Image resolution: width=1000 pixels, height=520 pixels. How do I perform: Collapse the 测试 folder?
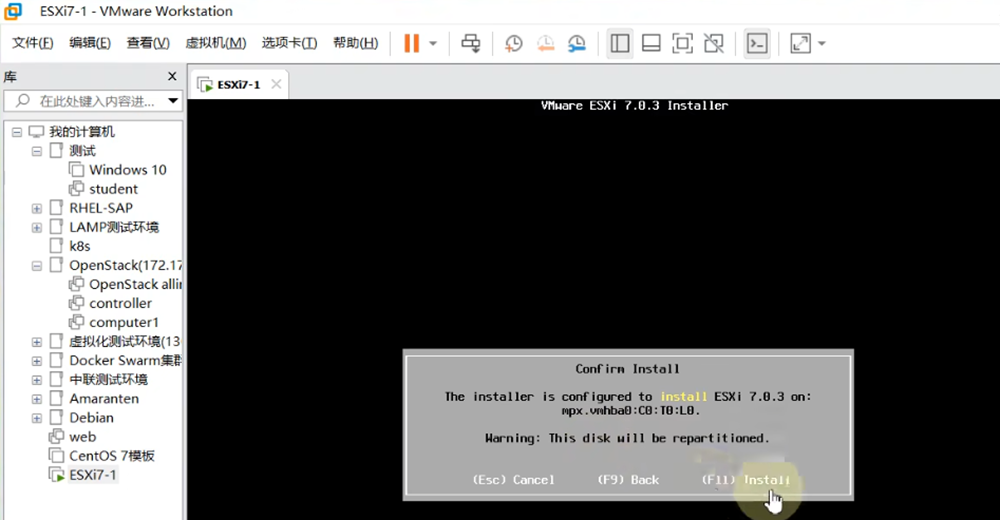click(36, 151)
